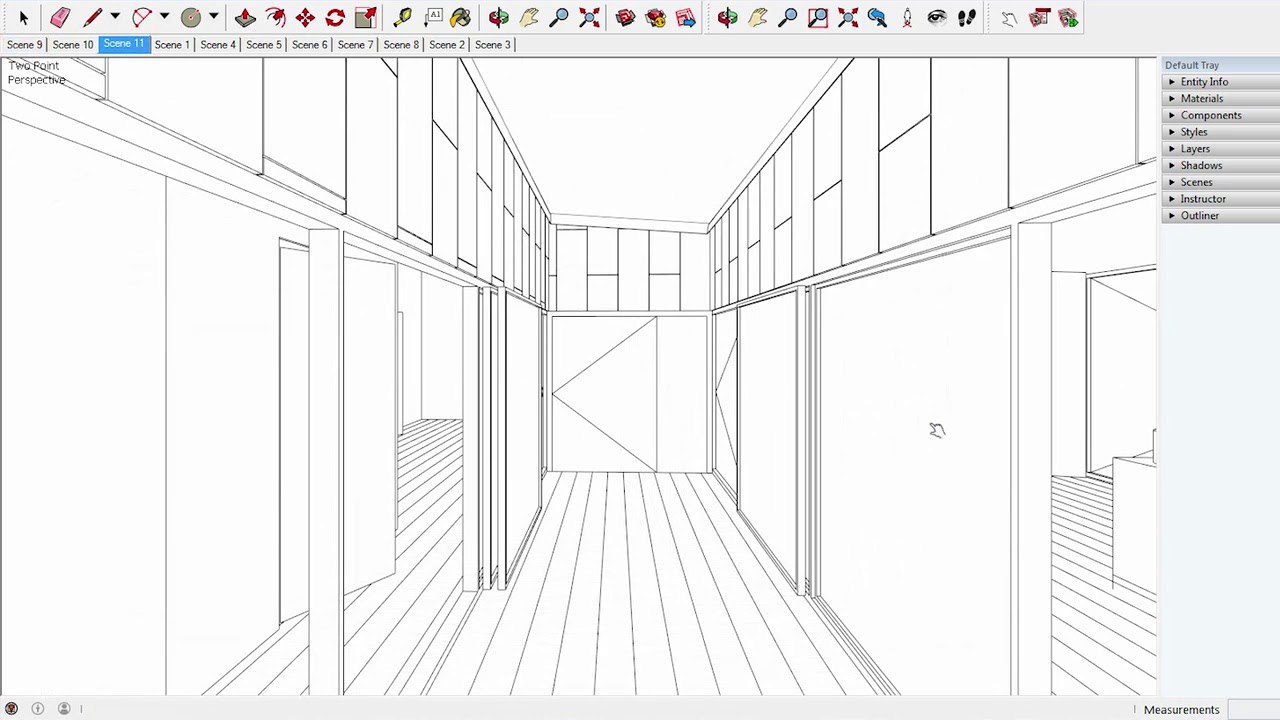
Task: Switch to the Scene 7 tab
Action: pos(355,44)
